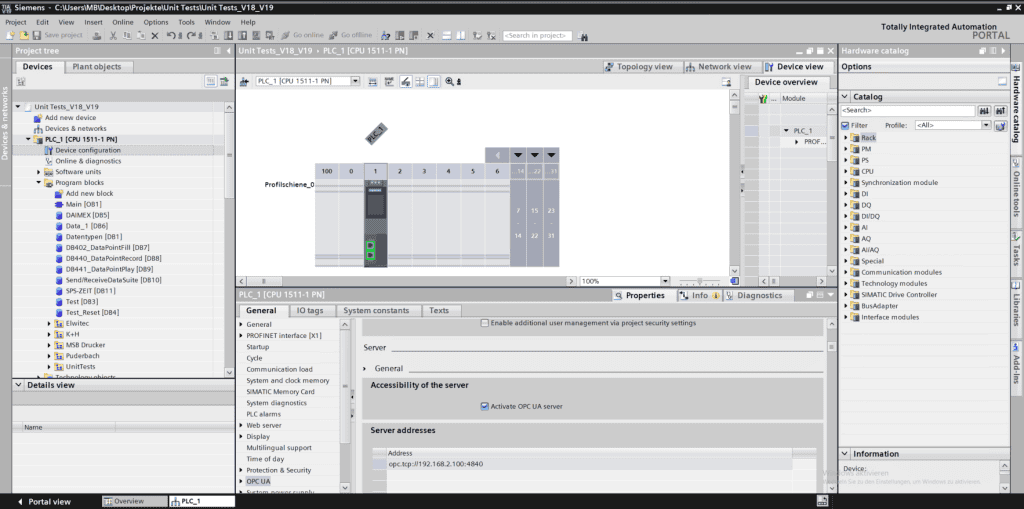1024x509 pixels.
Task: Open the PLC_1 device selector dropdown
Action: pos(355,81)
